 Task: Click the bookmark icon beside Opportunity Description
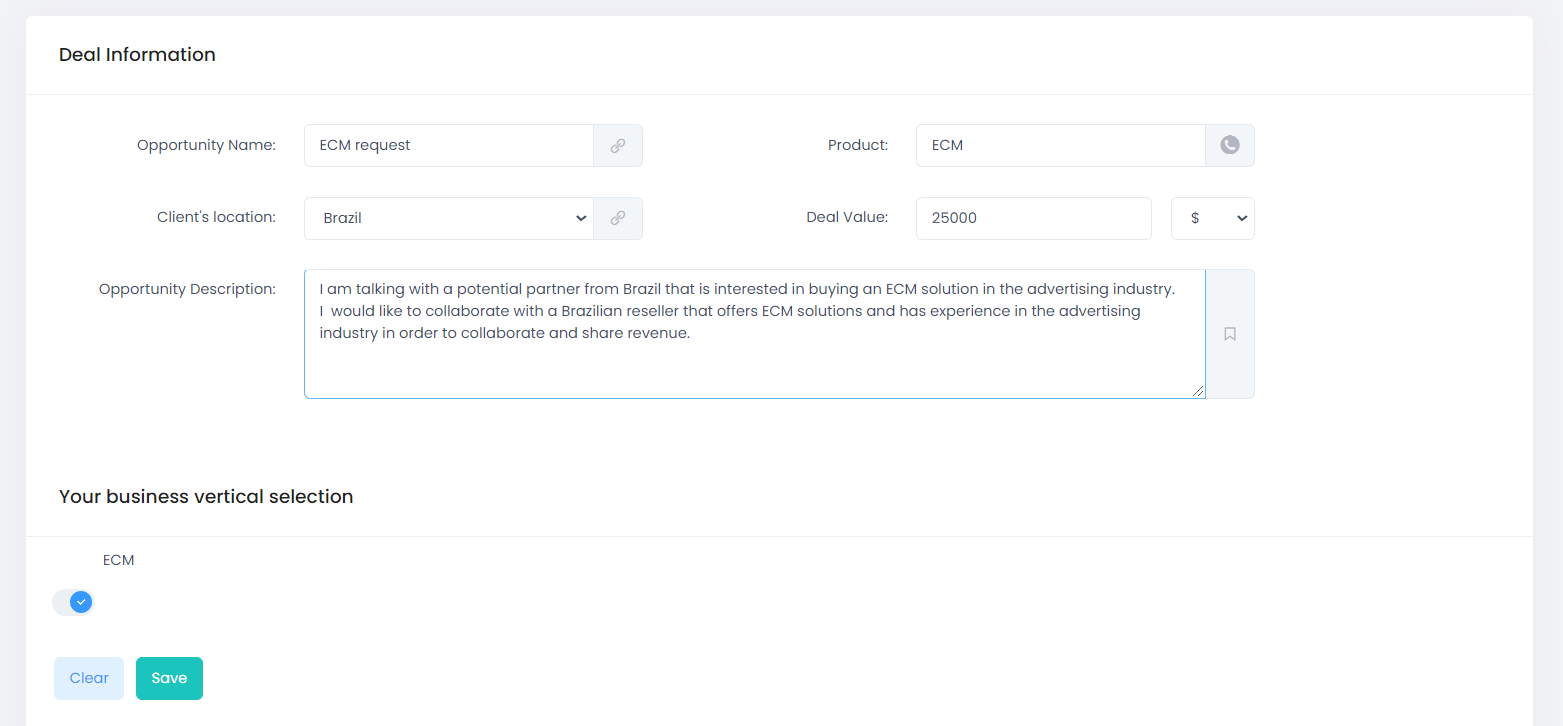1230,334
